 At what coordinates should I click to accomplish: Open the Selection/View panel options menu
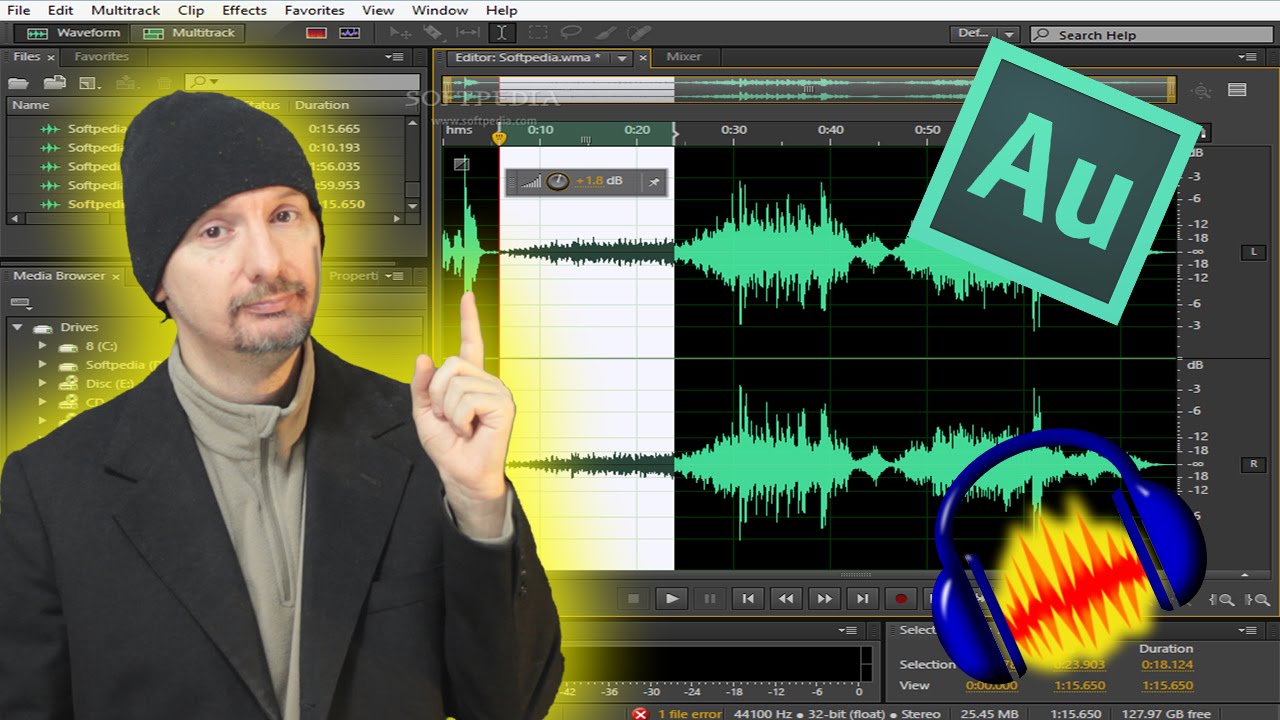[1247, 630]
